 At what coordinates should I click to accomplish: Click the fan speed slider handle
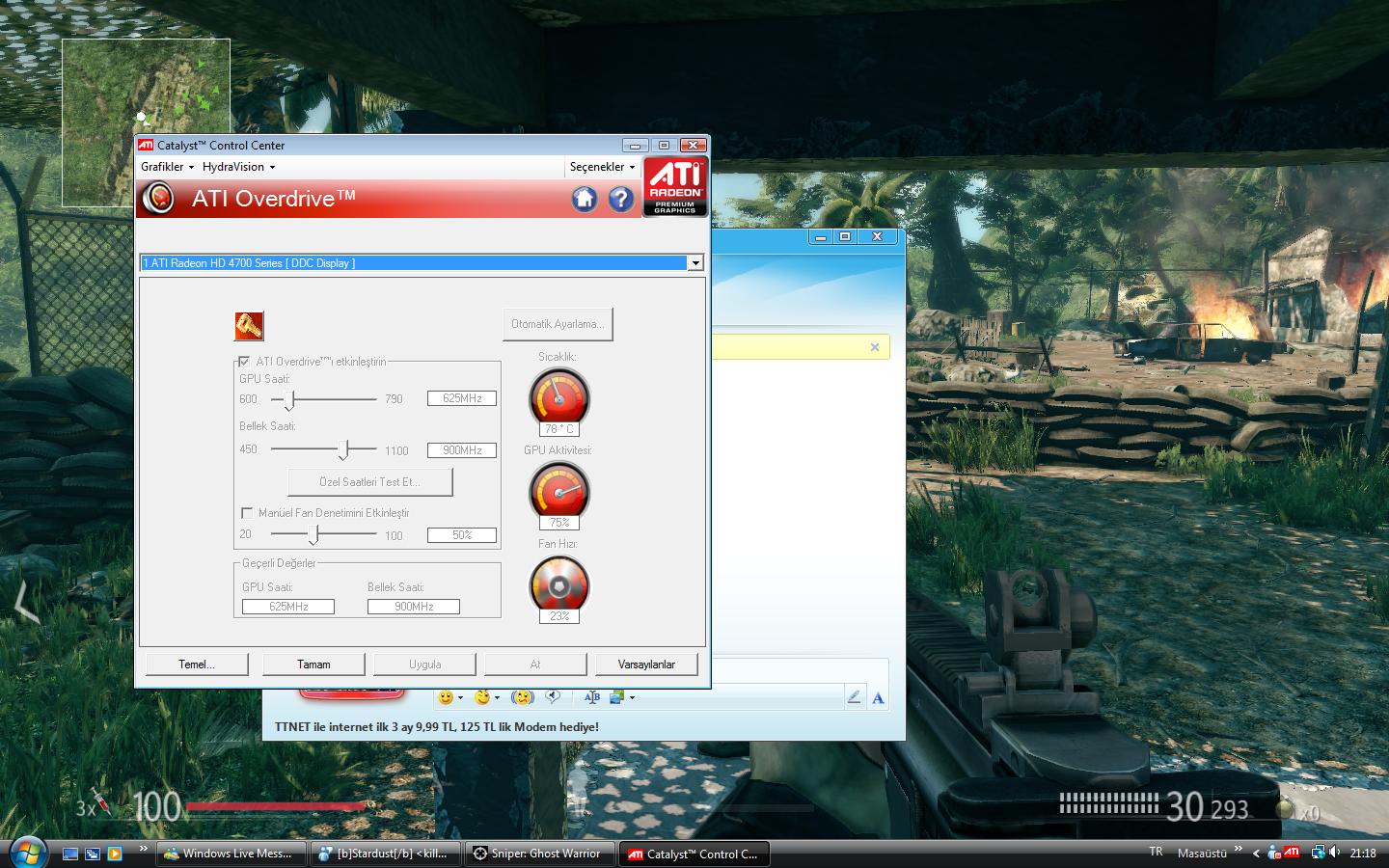coord(313,534)
